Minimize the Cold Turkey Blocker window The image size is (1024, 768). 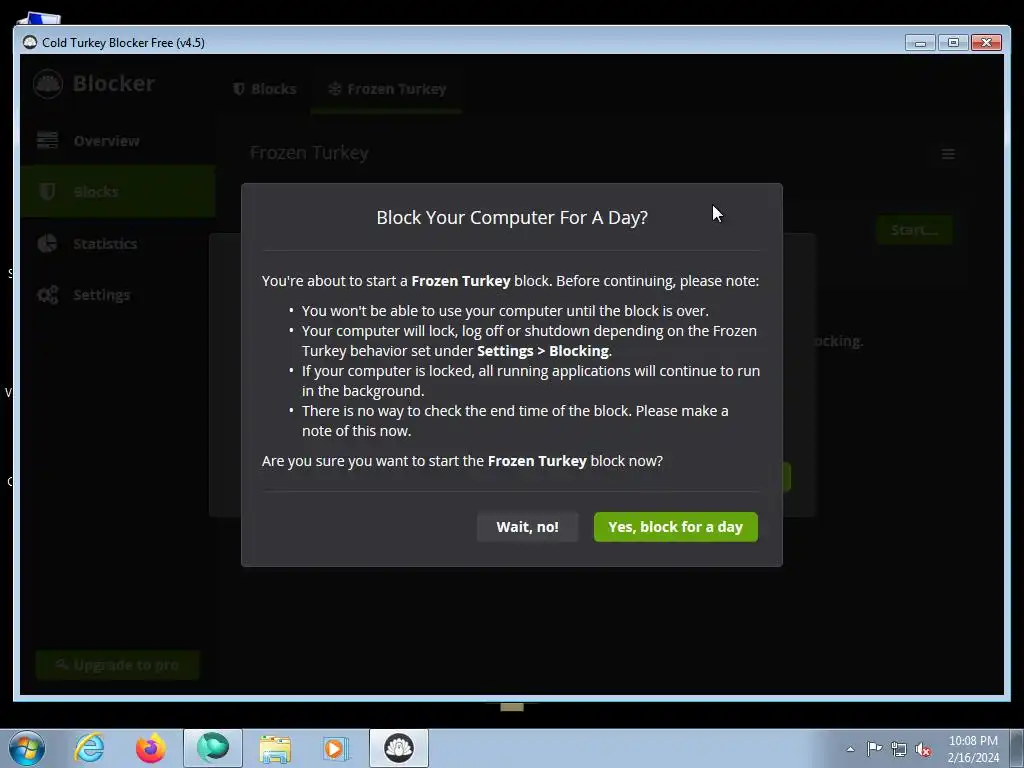coord(920,42)
